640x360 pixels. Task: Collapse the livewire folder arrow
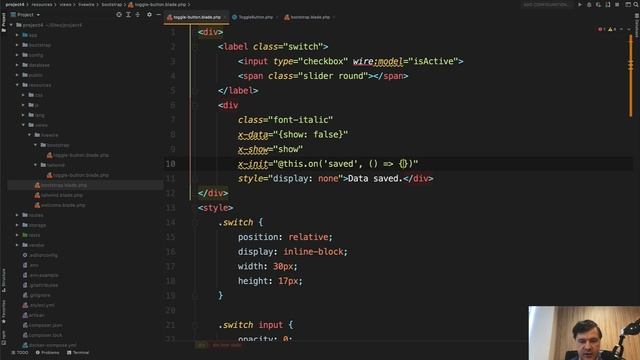pyautogui.click(x=29, y=135)
